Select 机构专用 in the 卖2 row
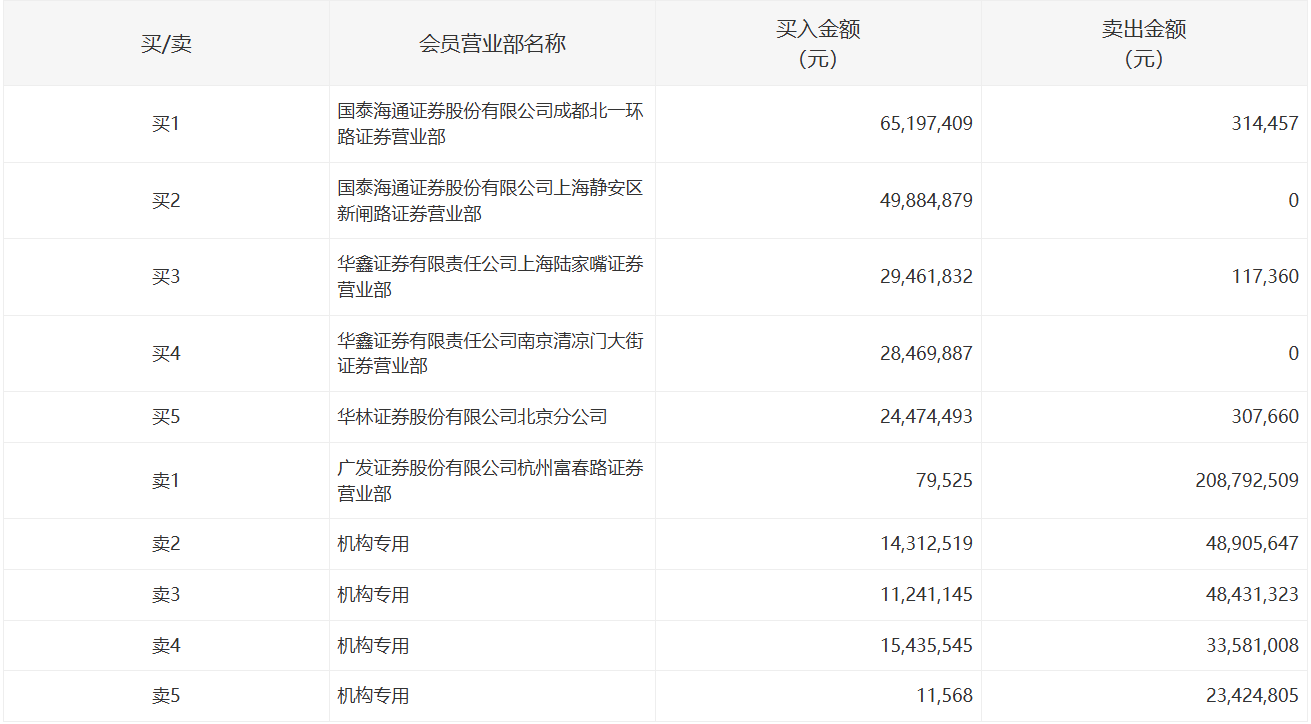Screen dimensions: 1311x724 click(x=373, y=544)
